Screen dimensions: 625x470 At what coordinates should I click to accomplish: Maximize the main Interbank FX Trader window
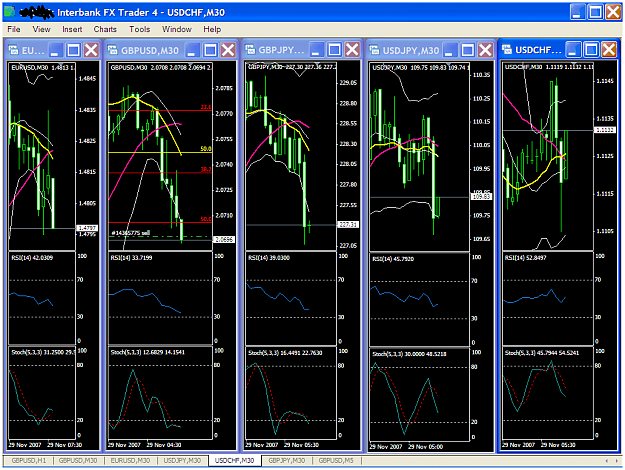(596, 12)
